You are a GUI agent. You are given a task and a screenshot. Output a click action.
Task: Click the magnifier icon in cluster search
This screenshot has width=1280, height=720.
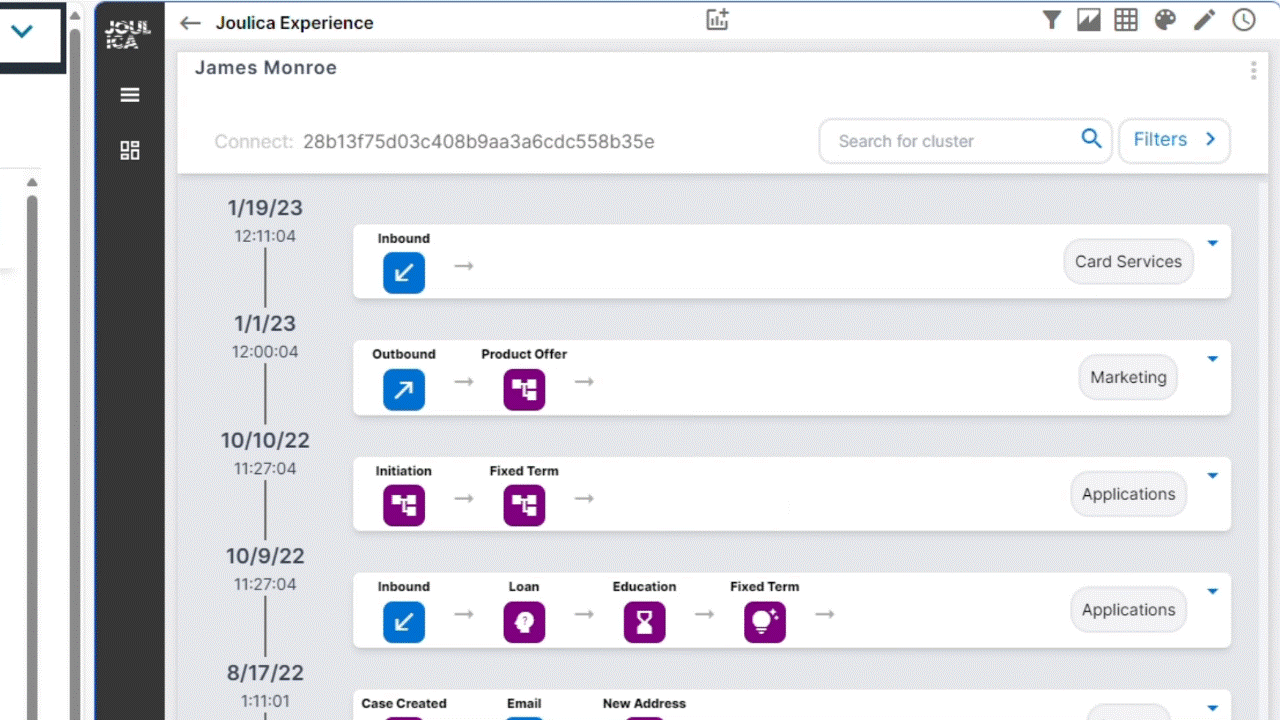click(1091, 139)
